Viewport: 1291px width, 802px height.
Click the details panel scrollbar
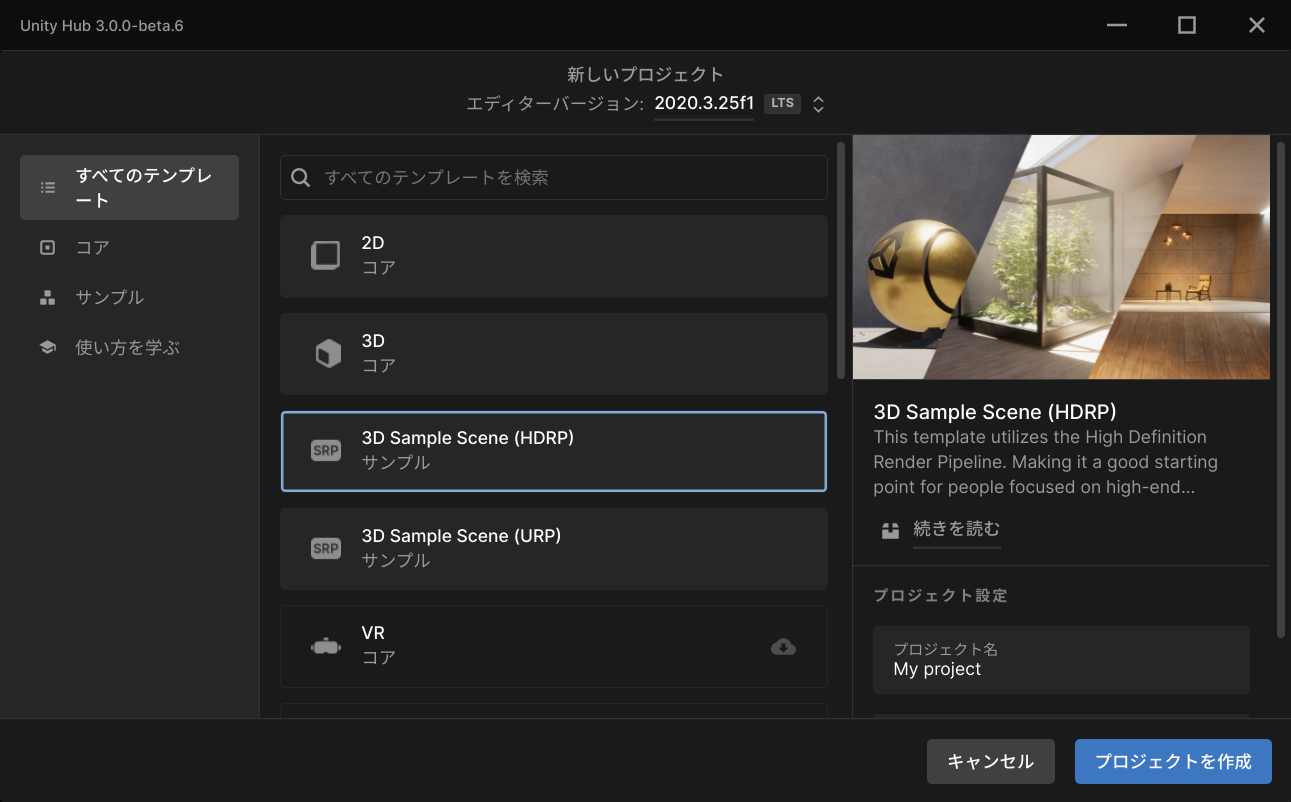1280,390
